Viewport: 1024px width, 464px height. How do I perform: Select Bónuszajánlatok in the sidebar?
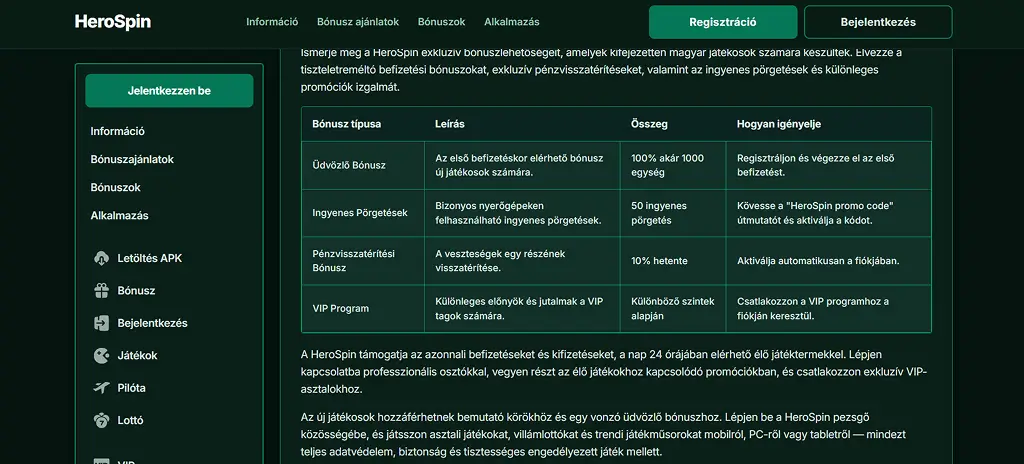(132, 159)
